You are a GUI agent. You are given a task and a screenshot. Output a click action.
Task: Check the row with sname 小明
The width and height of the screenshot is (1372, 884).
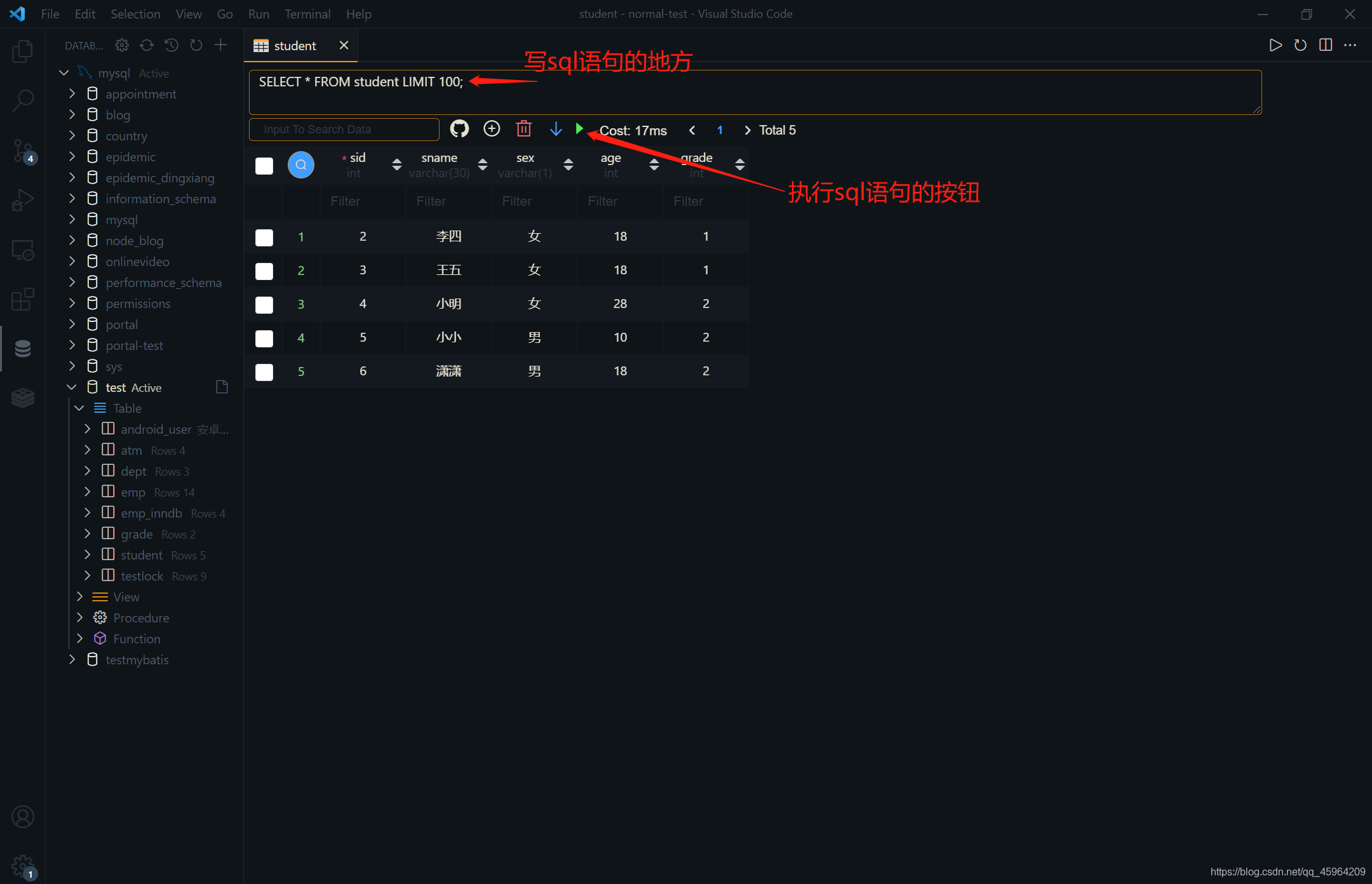click(x=264, y=305)
